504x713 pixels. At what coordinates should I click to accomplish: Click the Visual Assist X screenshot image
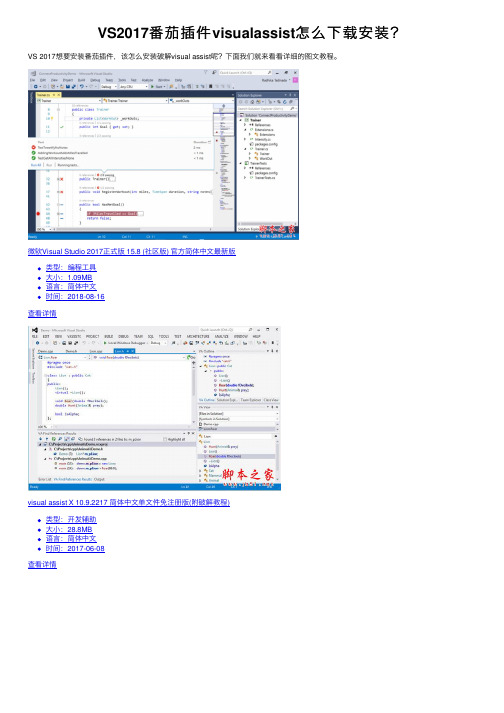[154, 408]
